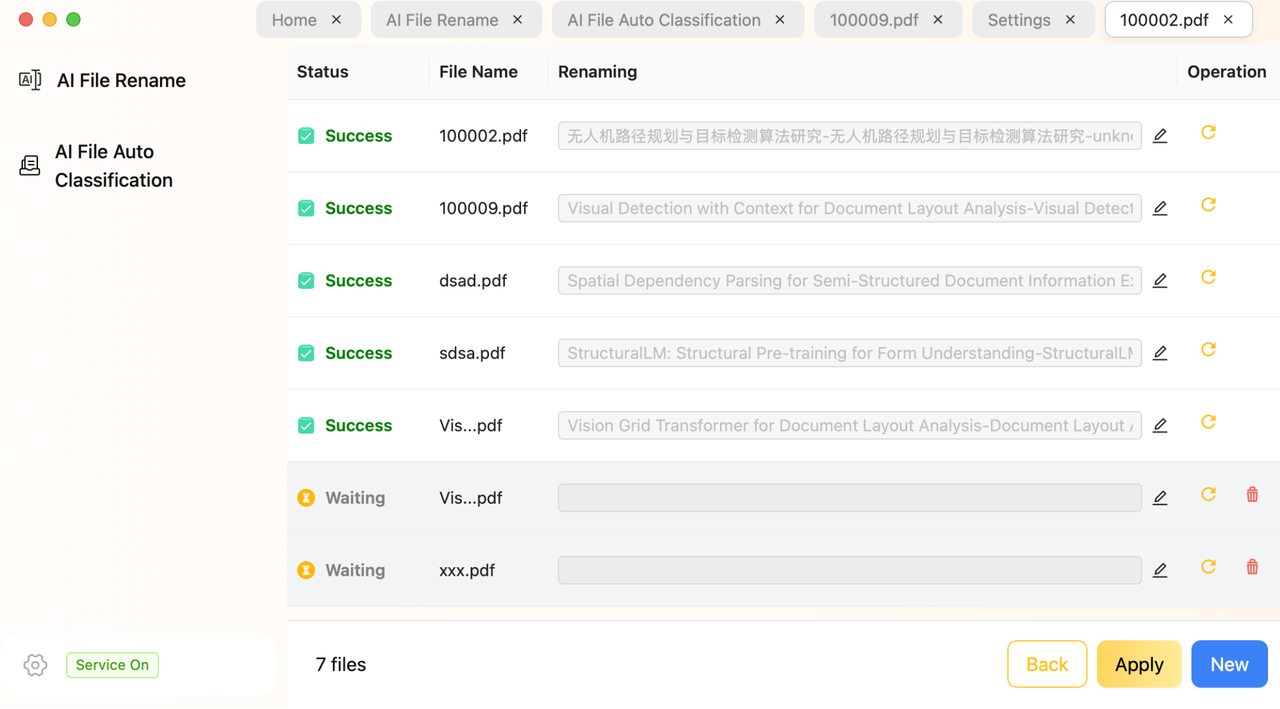The width and height of the screenshot is (1280, 709).
Task: Toggle the success checkbox for sdsa.pdf
Action: 306,353
